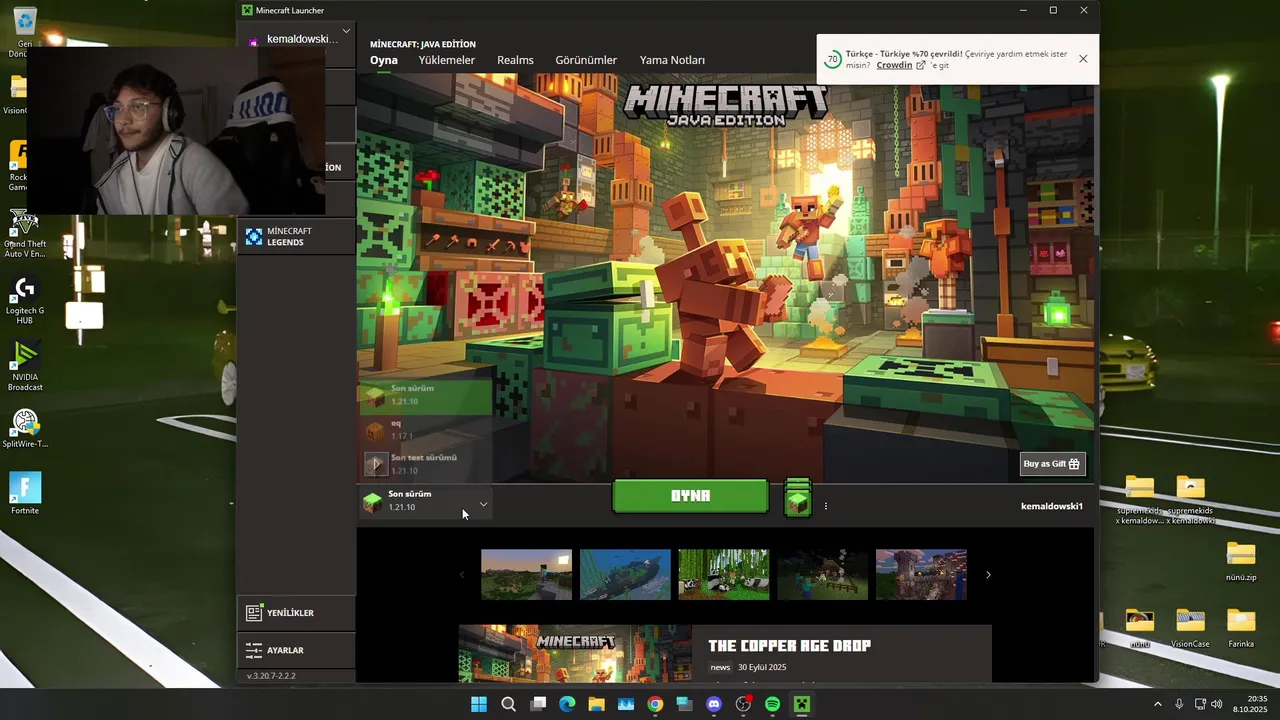Open the three-dot menu beside the play button
Screen dimensions: 1280x720
826,506
